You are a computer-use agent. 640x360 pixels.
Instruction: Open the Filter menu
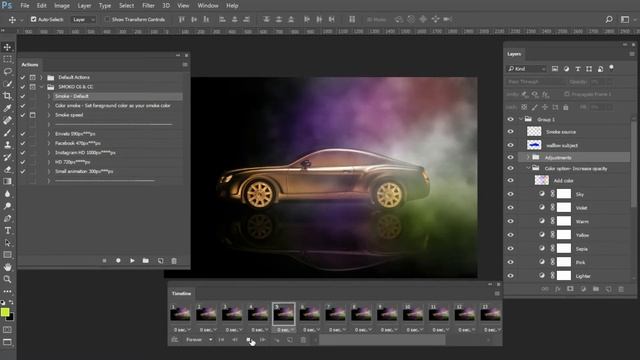148,6
